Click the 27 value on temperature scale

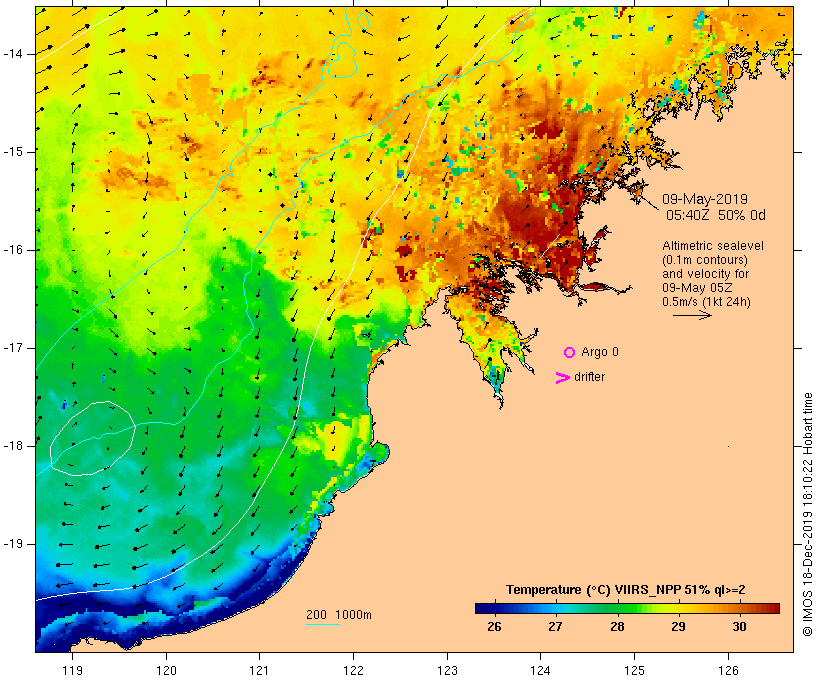pos(555,627)
